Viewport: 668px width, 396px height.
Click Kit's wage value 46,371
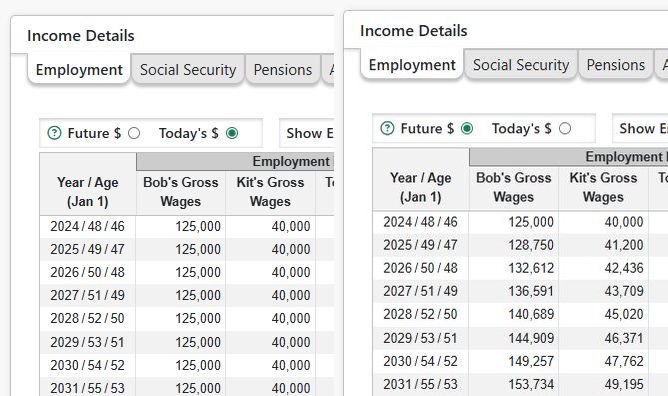click(624, 338)
